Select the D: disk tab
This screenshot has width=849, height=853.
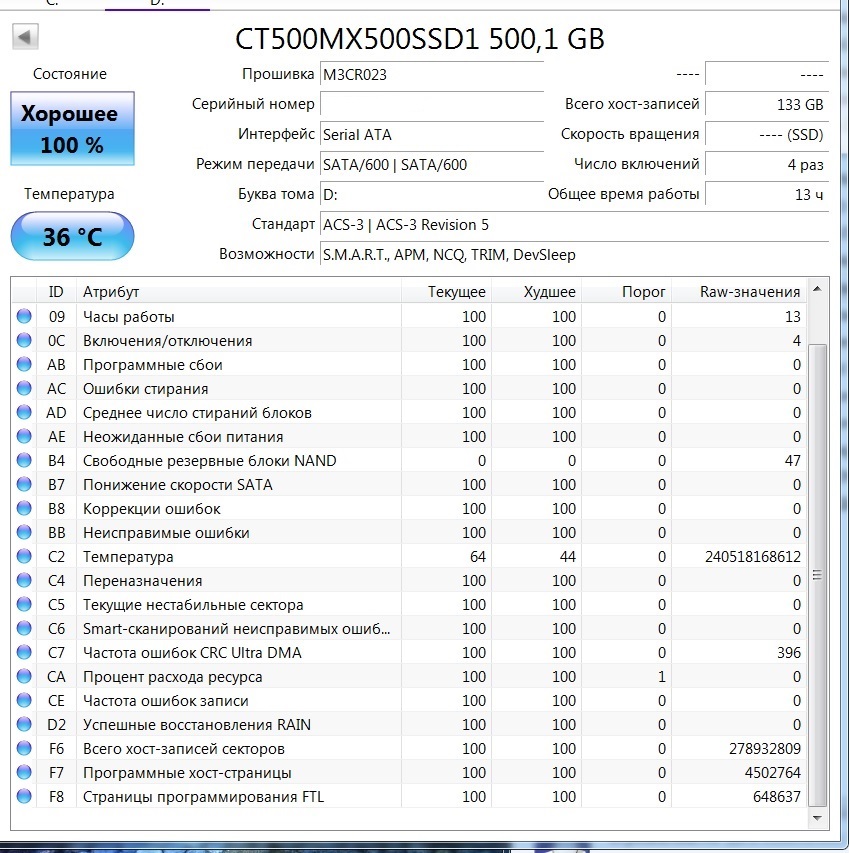(x=157, y=3)
